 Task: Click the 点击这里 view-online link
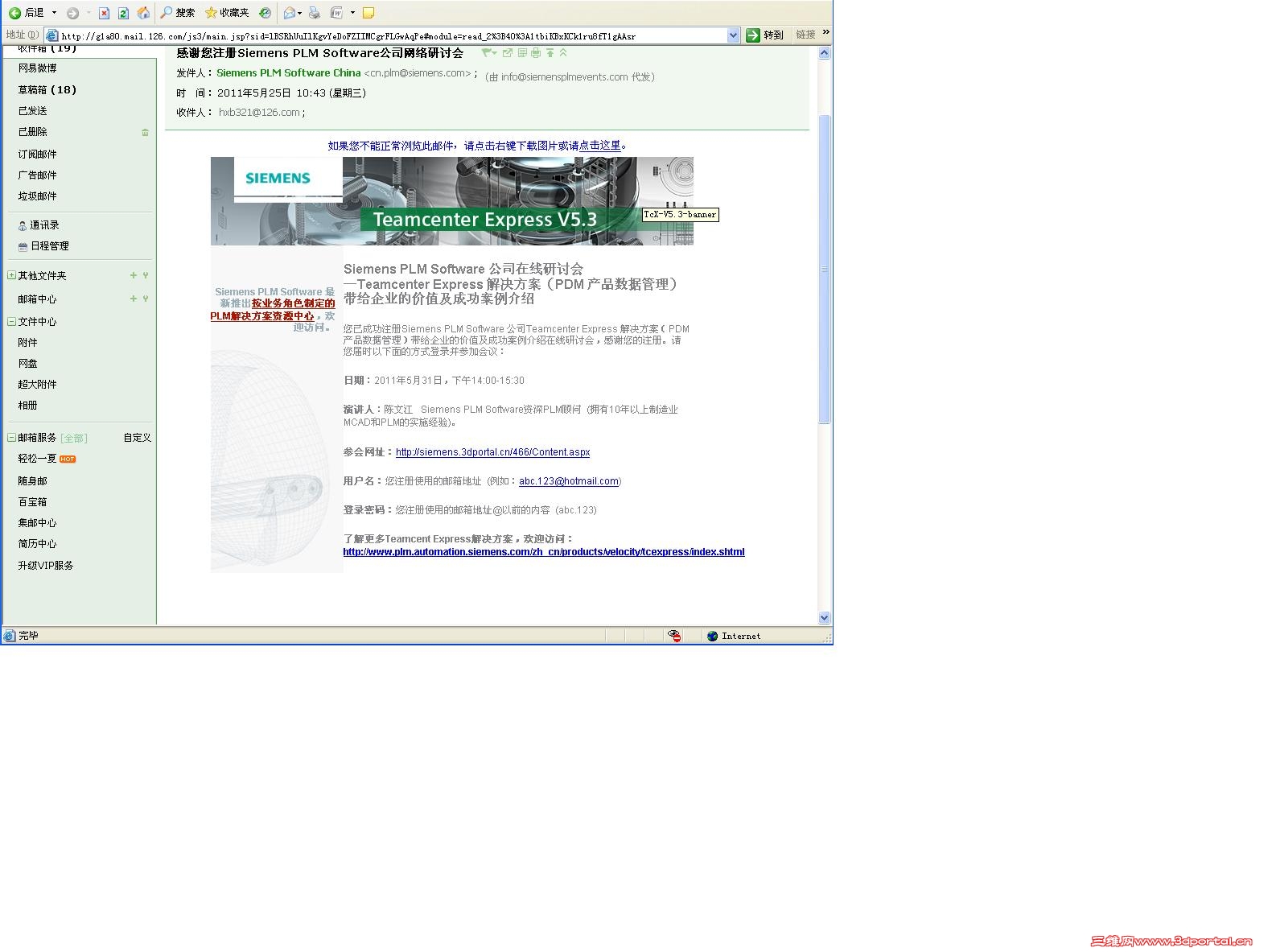point(599,146)
